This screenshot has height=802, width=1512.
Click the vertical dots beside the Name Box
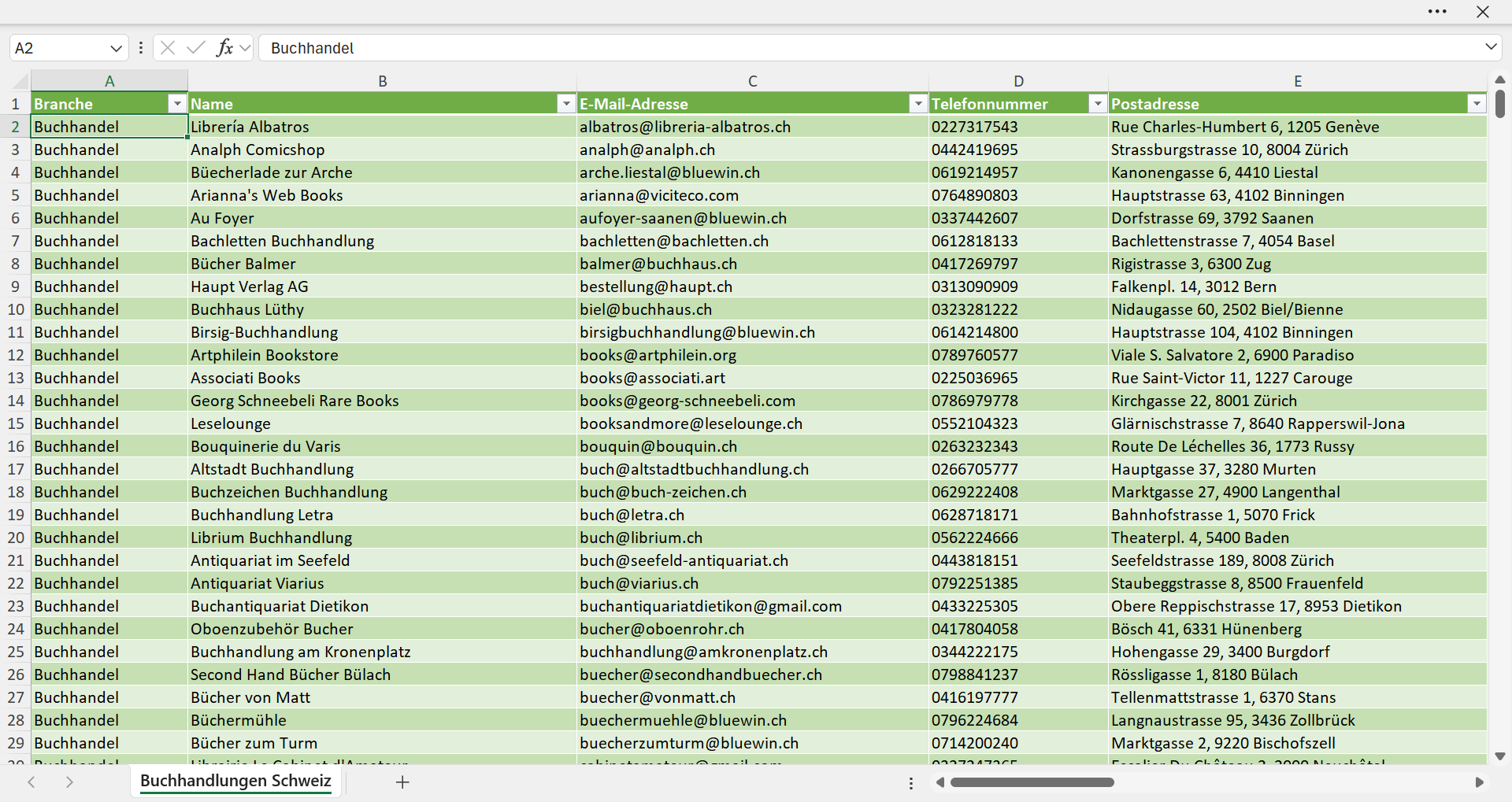coord(140,48)
